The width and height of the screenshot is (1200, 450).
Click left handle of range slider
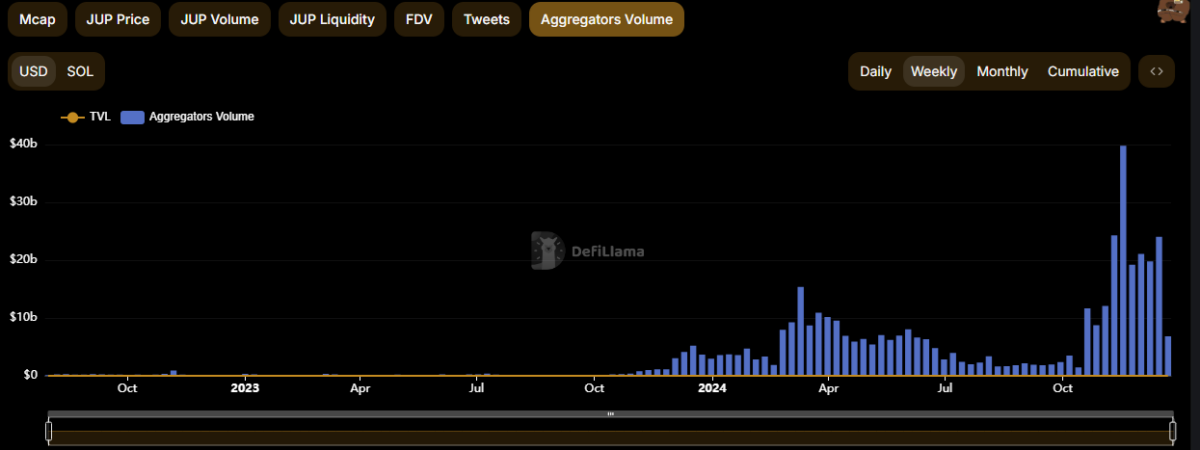(x=48, y=431)
